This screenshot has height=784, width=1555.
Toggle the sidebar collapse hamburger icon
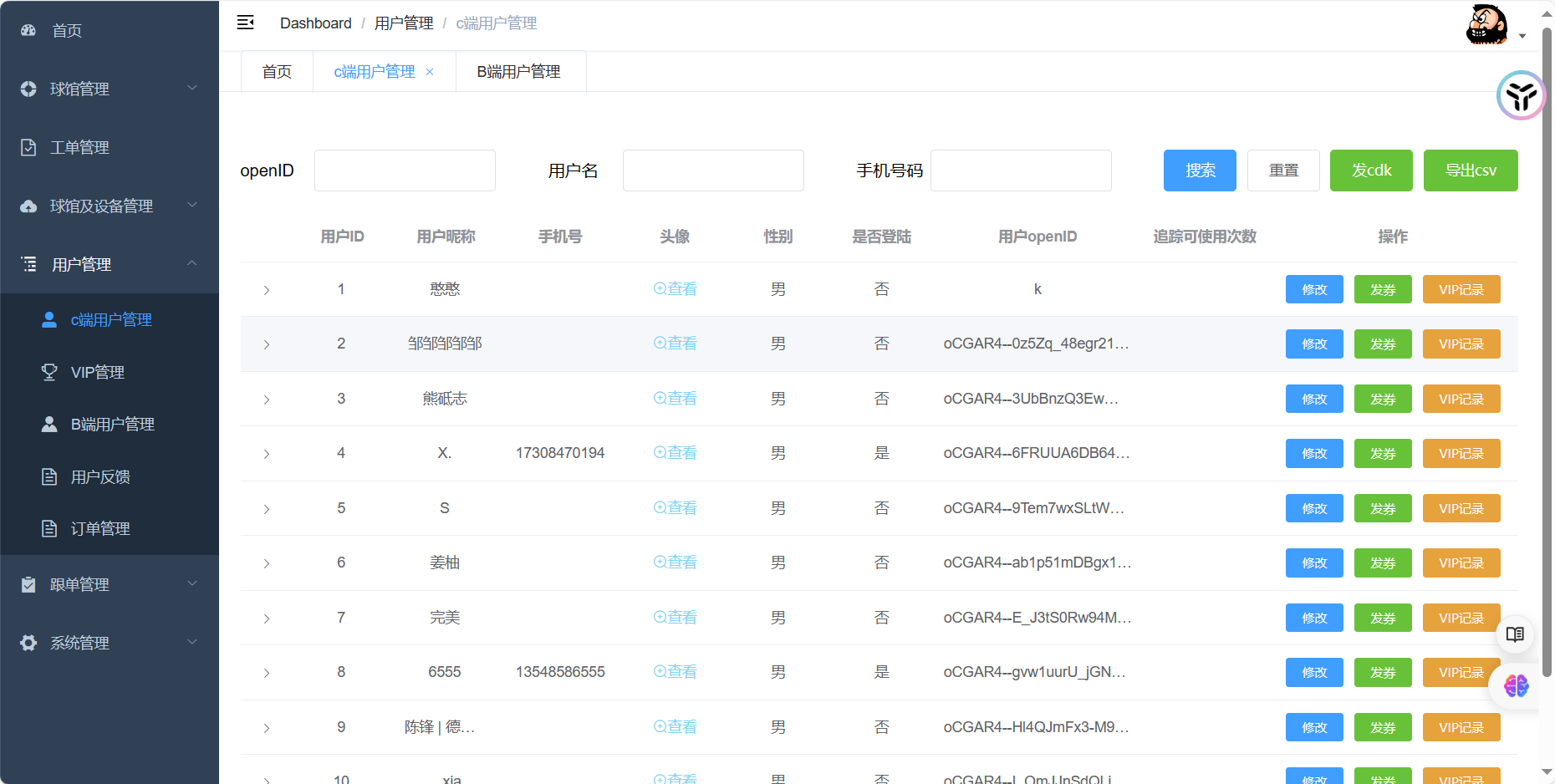(245, 23)
